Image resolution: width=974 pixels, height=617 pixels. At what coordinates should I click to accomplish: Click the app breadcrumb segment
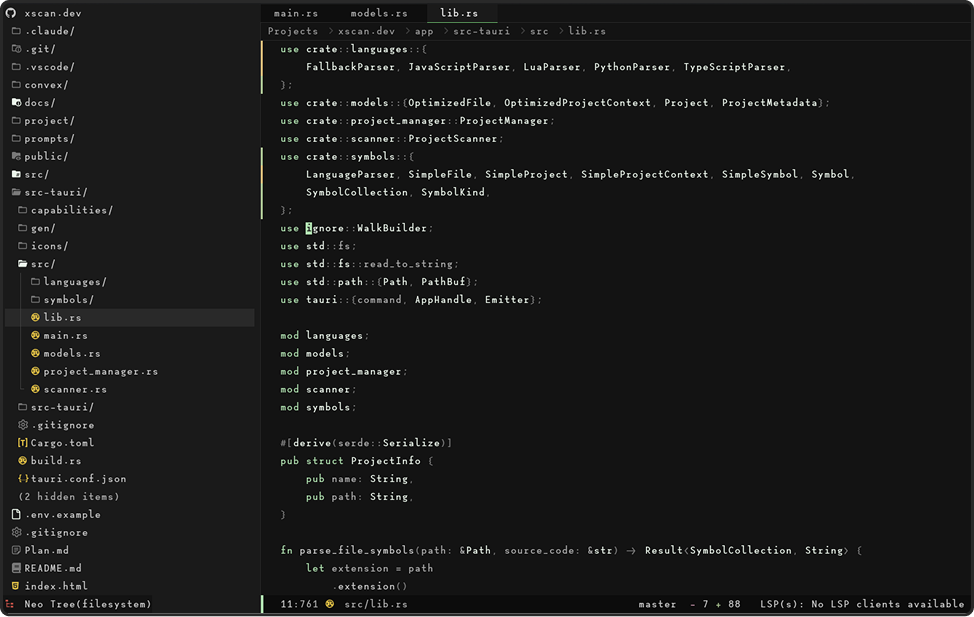424,31
